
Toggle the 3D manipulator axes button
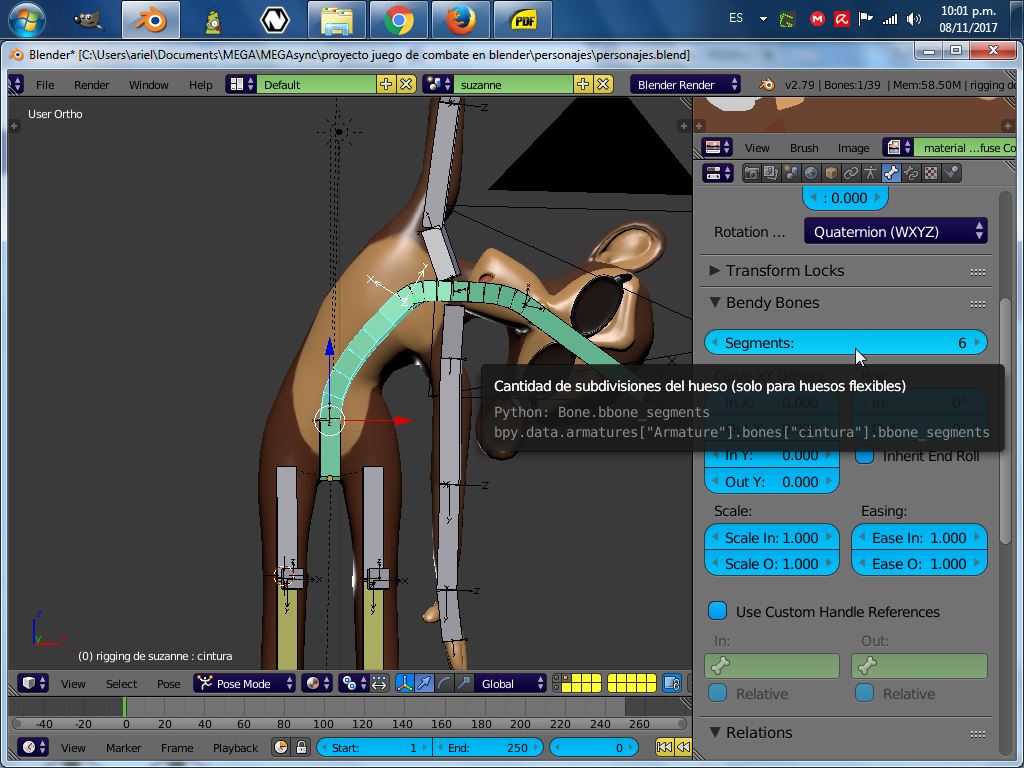point(404,684)
